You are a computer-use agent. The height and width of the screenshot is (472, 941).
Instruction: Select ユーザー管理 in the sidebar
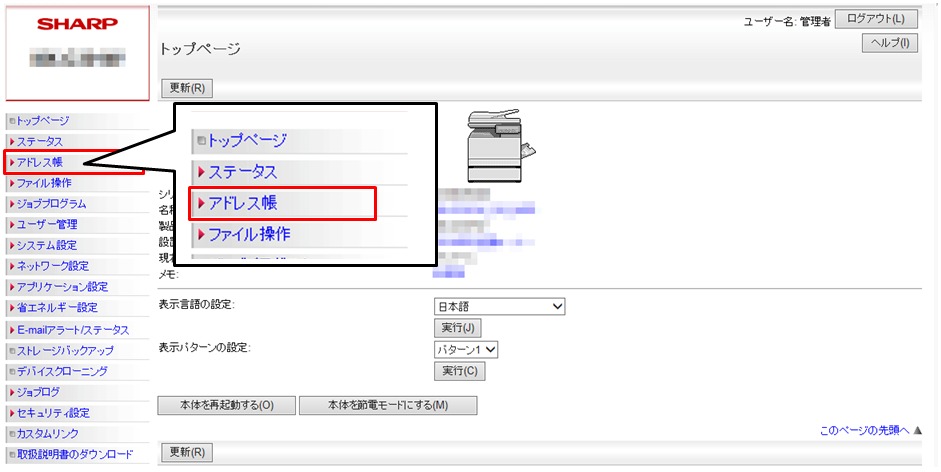tap(47, 224)
